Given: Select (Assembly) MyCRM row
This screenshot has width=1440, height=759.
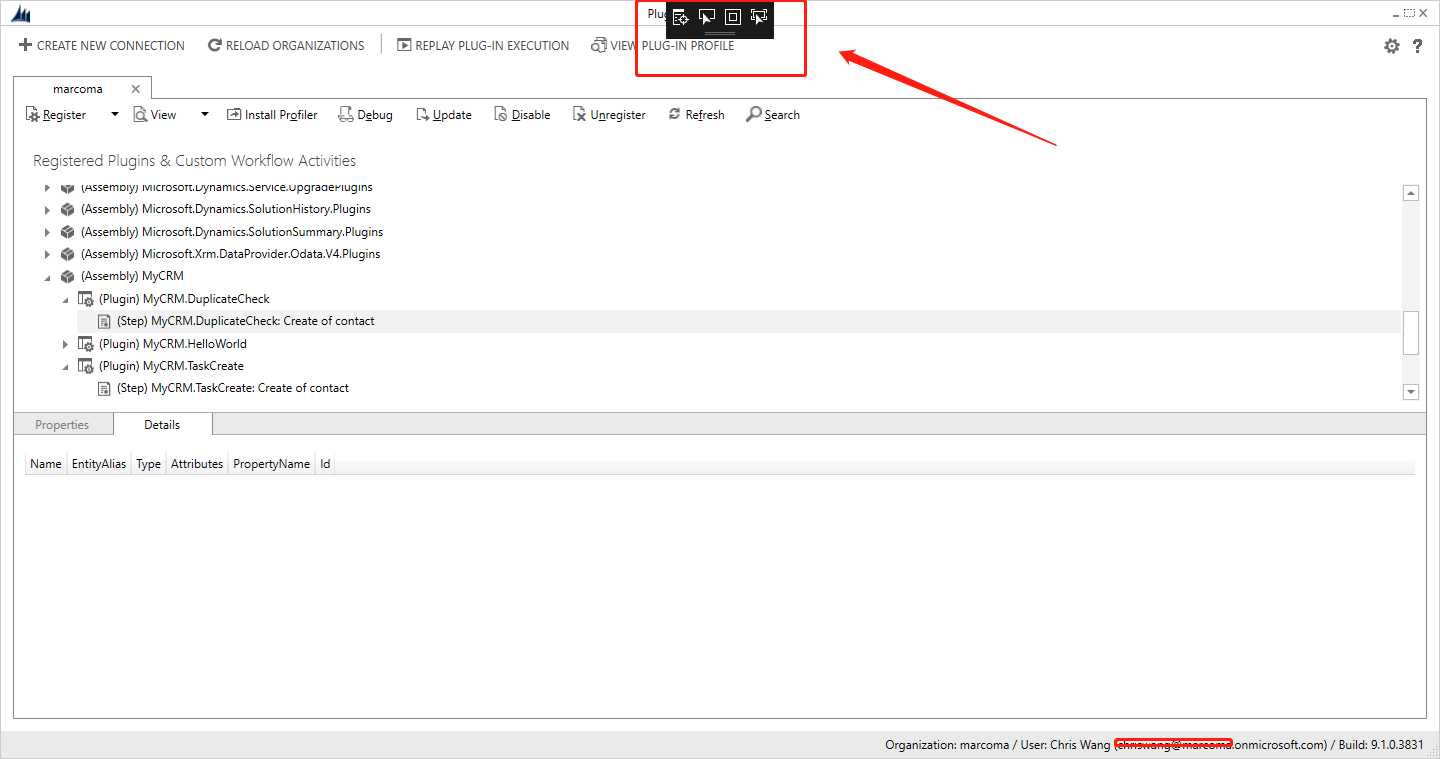Looking at the screenshot, I should (x=132, y=276).
